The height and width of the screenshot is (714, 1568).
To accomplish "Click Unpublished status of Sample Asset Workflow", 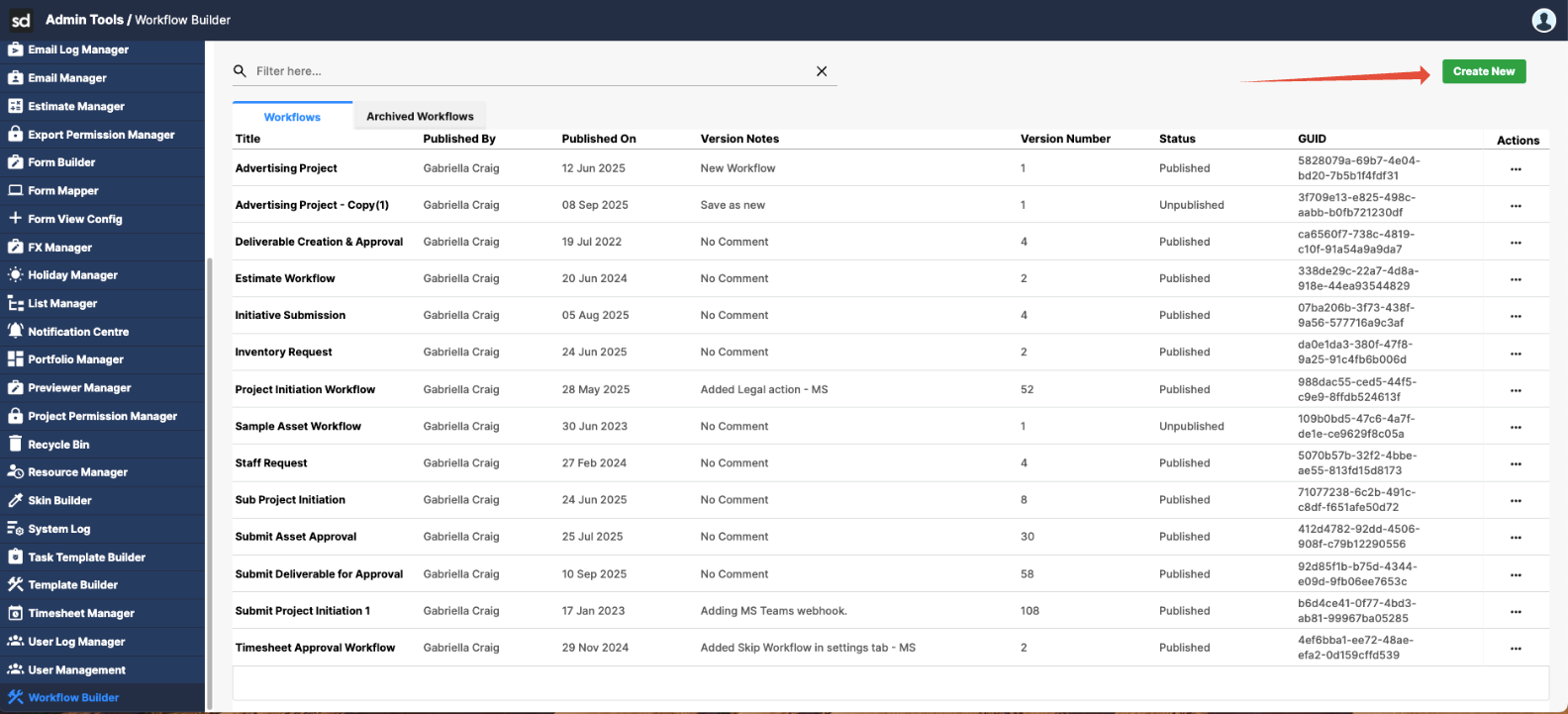I will (x=1192, y=426).
